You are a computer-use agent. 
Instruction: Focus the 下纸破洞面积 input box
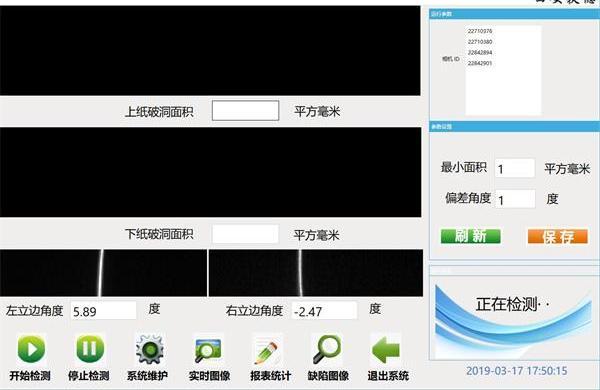[x=245, y=234]
